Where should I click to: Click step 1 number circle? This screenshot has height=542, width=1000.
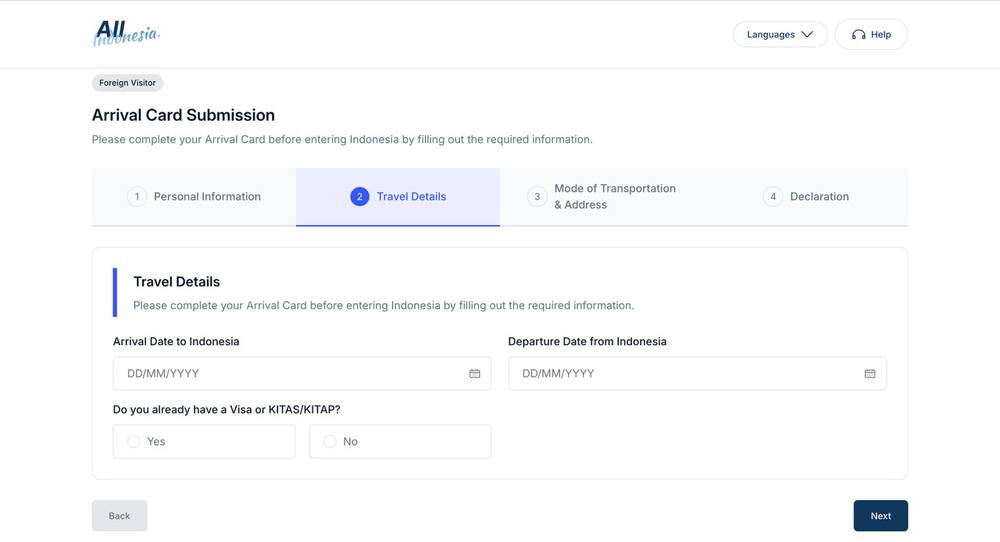136,197
